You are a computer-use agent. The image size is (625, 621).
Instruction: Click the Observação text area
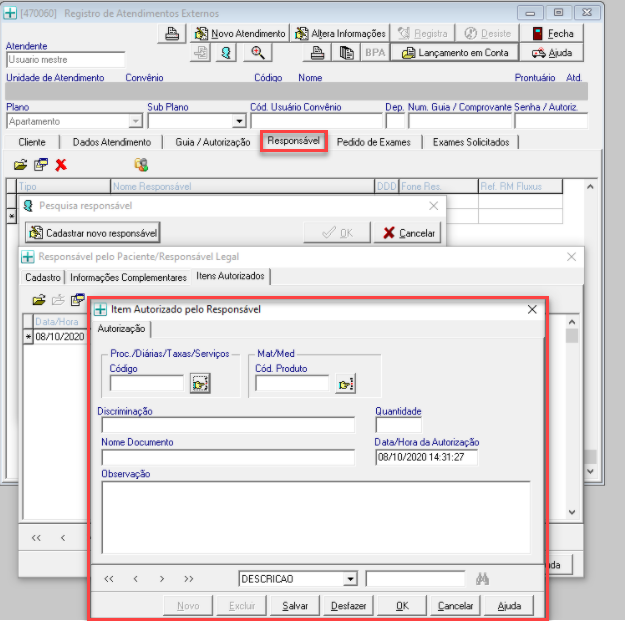pos(316,517)
